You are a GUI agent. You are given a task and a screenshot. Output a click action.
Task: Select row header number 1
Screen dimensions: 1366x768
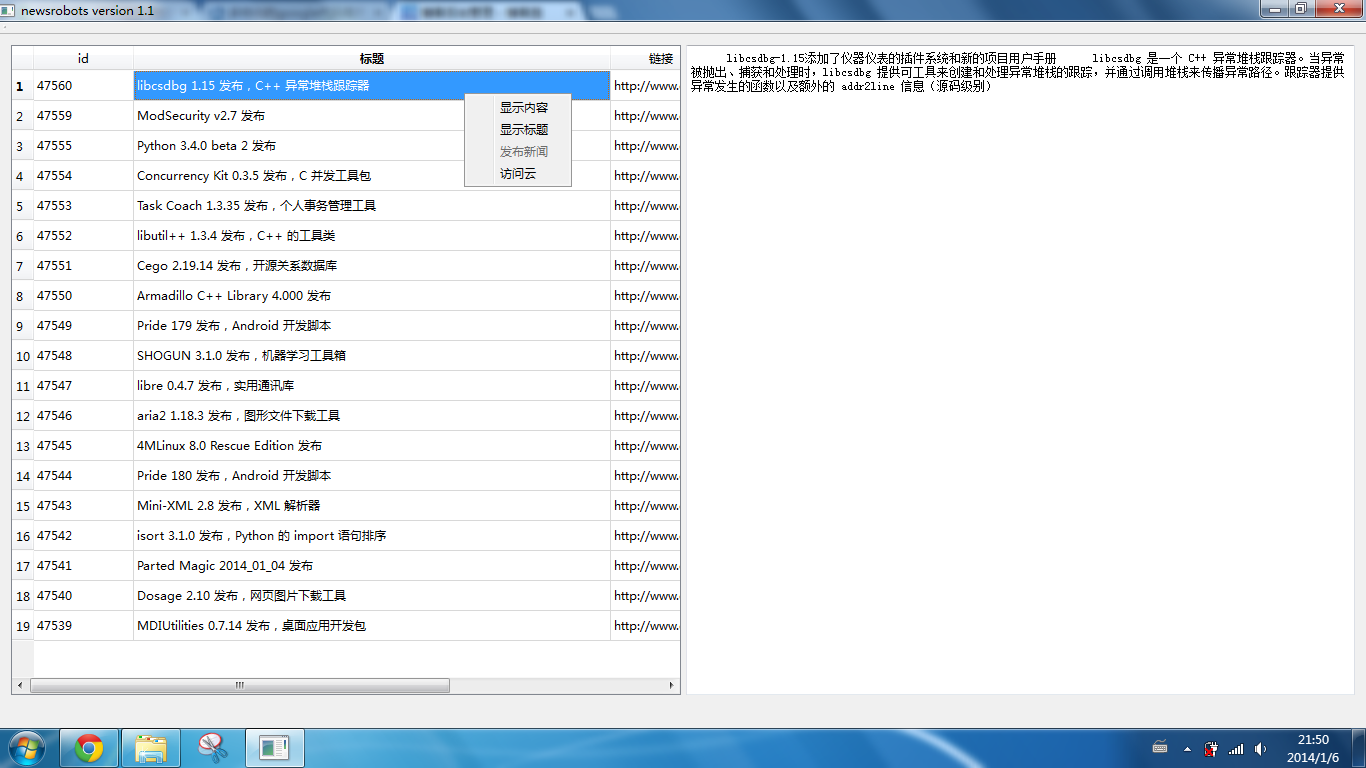point(22,86)
